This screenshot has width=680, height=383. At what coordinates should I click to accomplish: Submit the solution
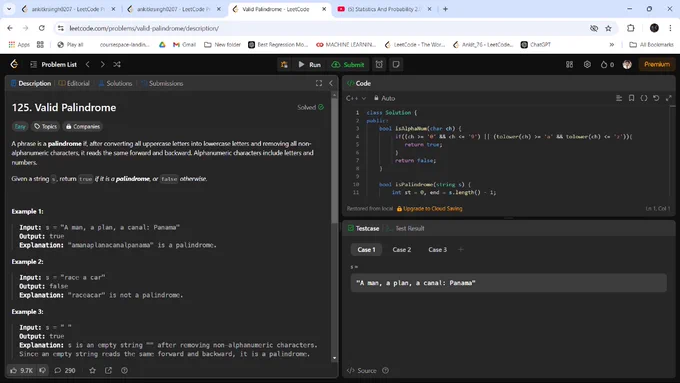348,64
